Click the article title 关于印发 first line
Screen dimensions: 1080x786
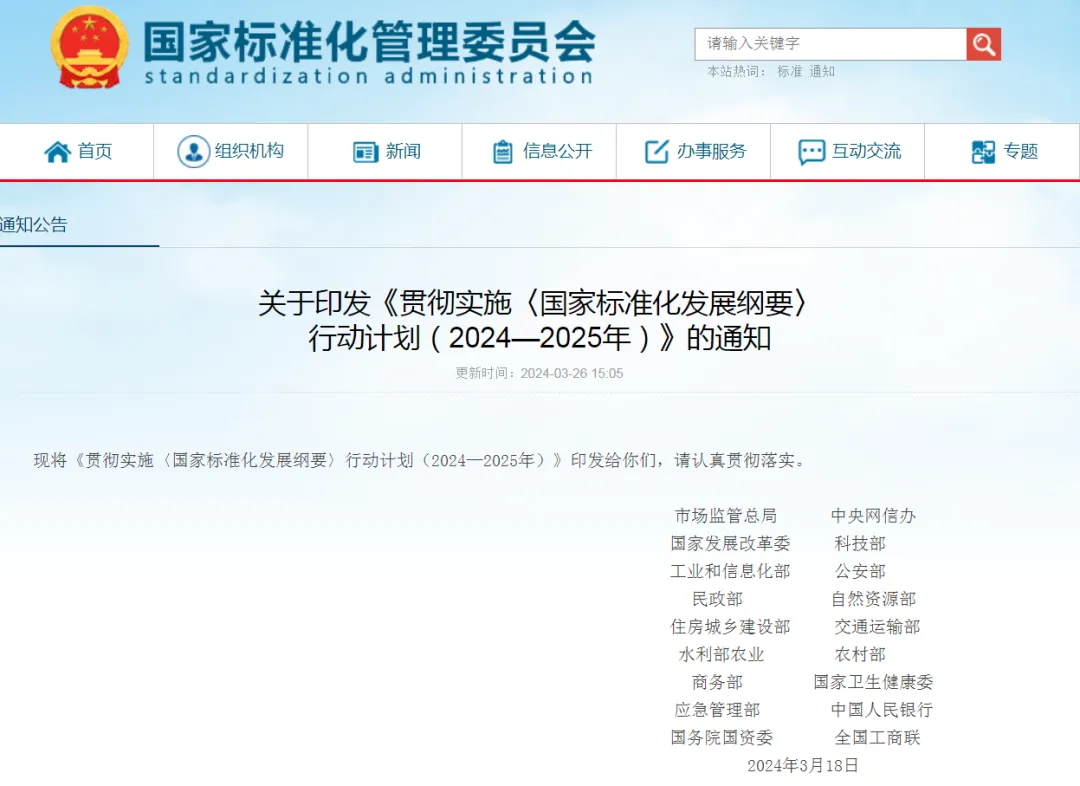click(x=532, y=303)
